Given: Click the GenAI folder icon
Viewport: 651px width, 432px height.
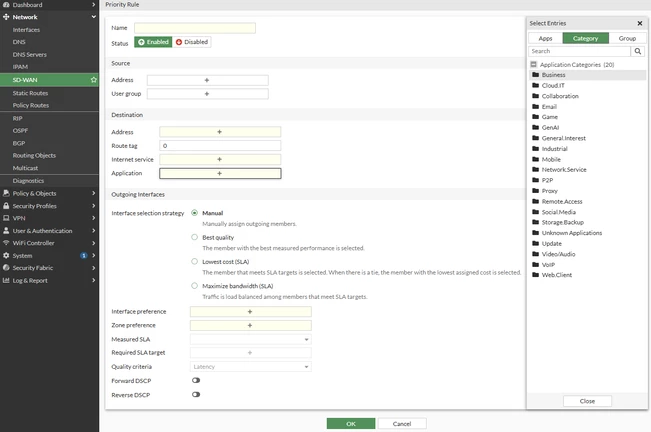Looking at the screenshot, I should pos(536,127).
